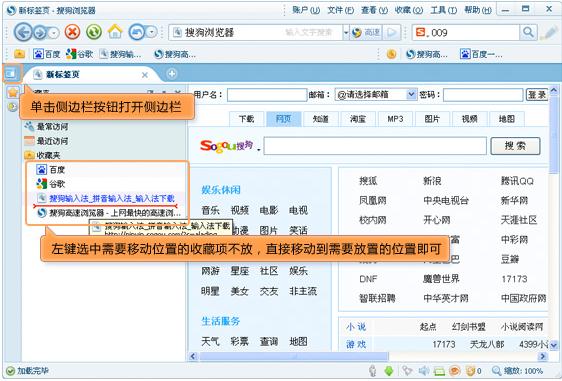This screenshot has width=562, height=381.
Task: Open the 帮助(H) menu
Action: (478, 10)
